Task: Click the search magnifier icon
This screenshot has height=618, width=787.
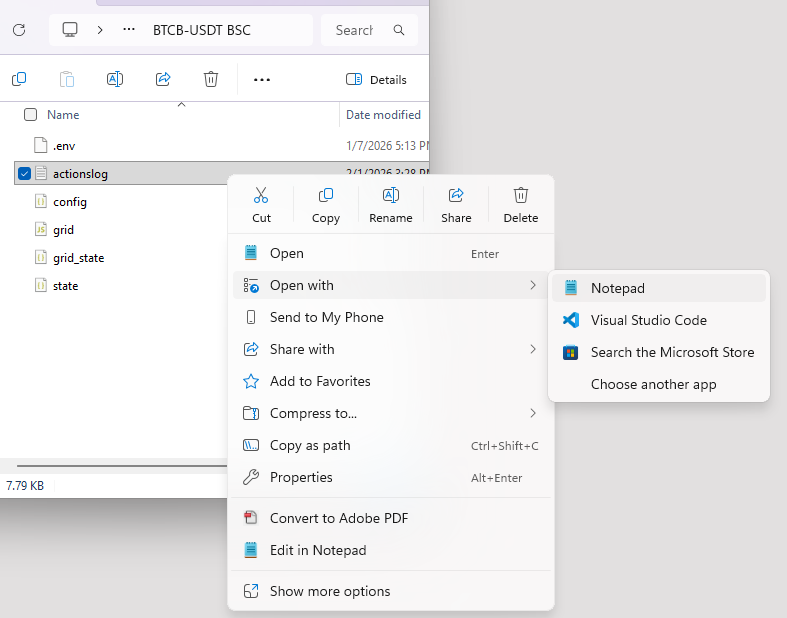Action: [x=399, y=30]
